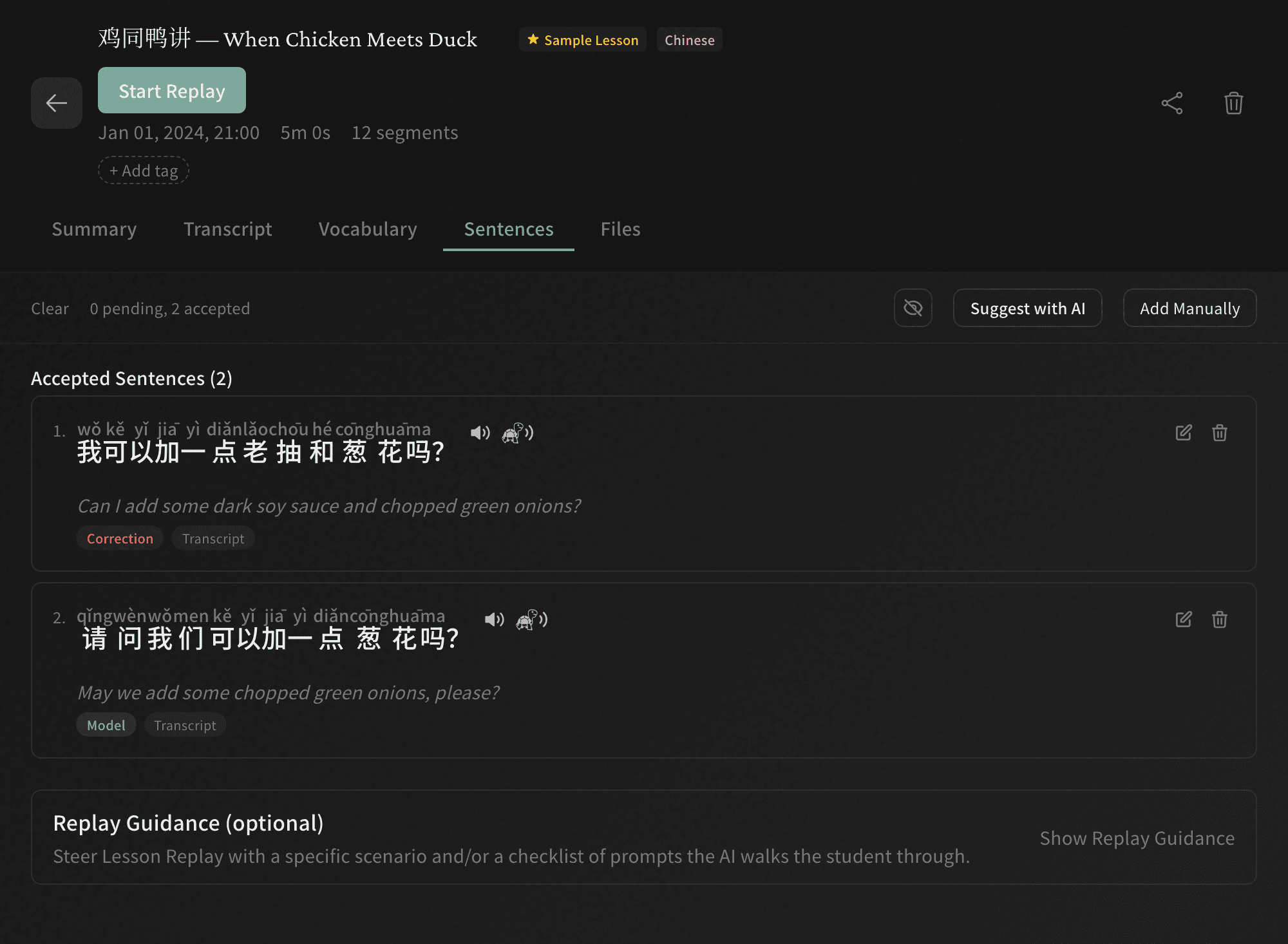The width and height of the screenshot is (1288, 944).
Task: Click translation 'May we add some chopped green onions, please?'
Action: (288, 693)
